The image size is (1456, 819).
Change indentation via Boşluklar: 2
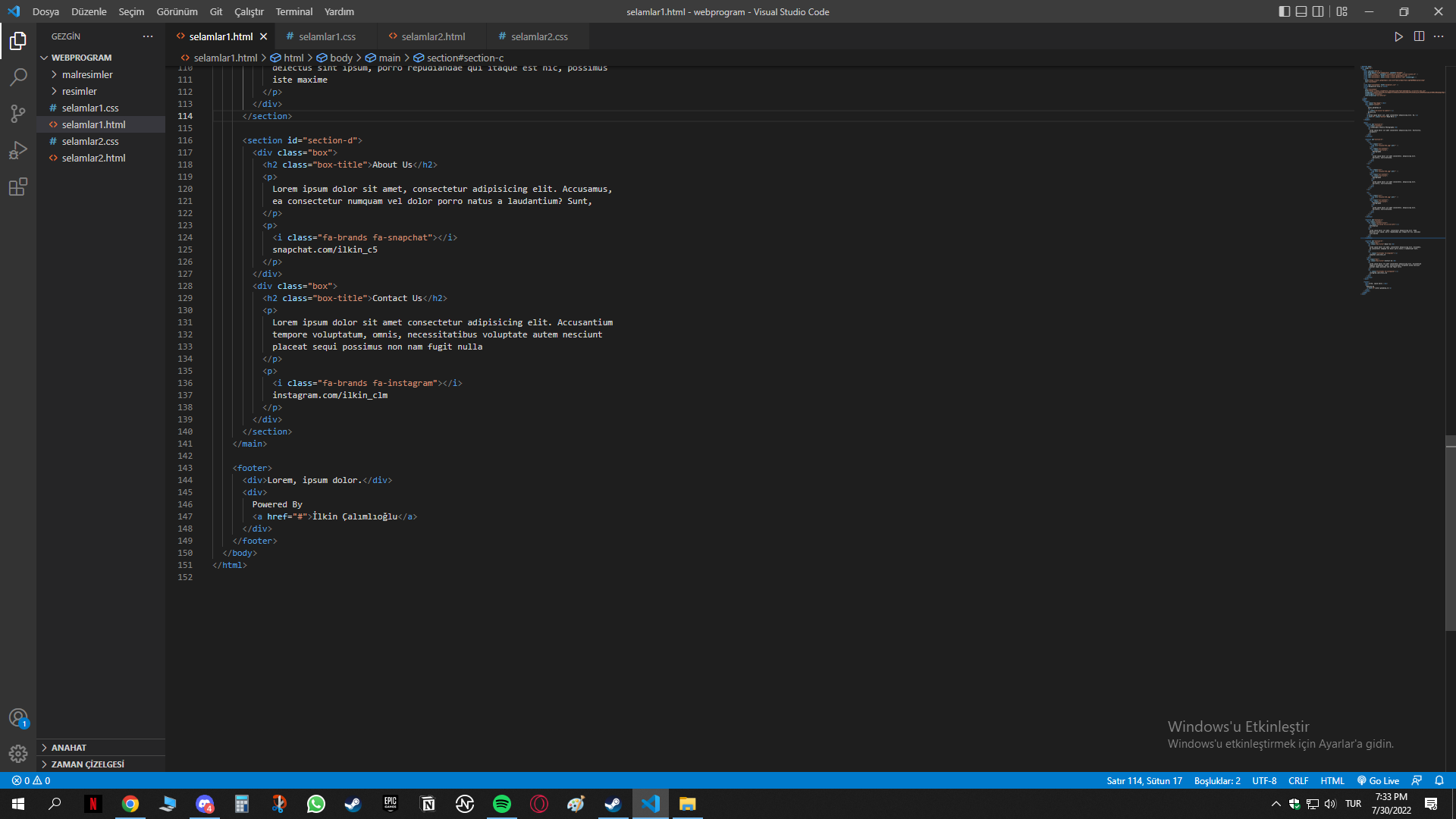coord(1217,780)
